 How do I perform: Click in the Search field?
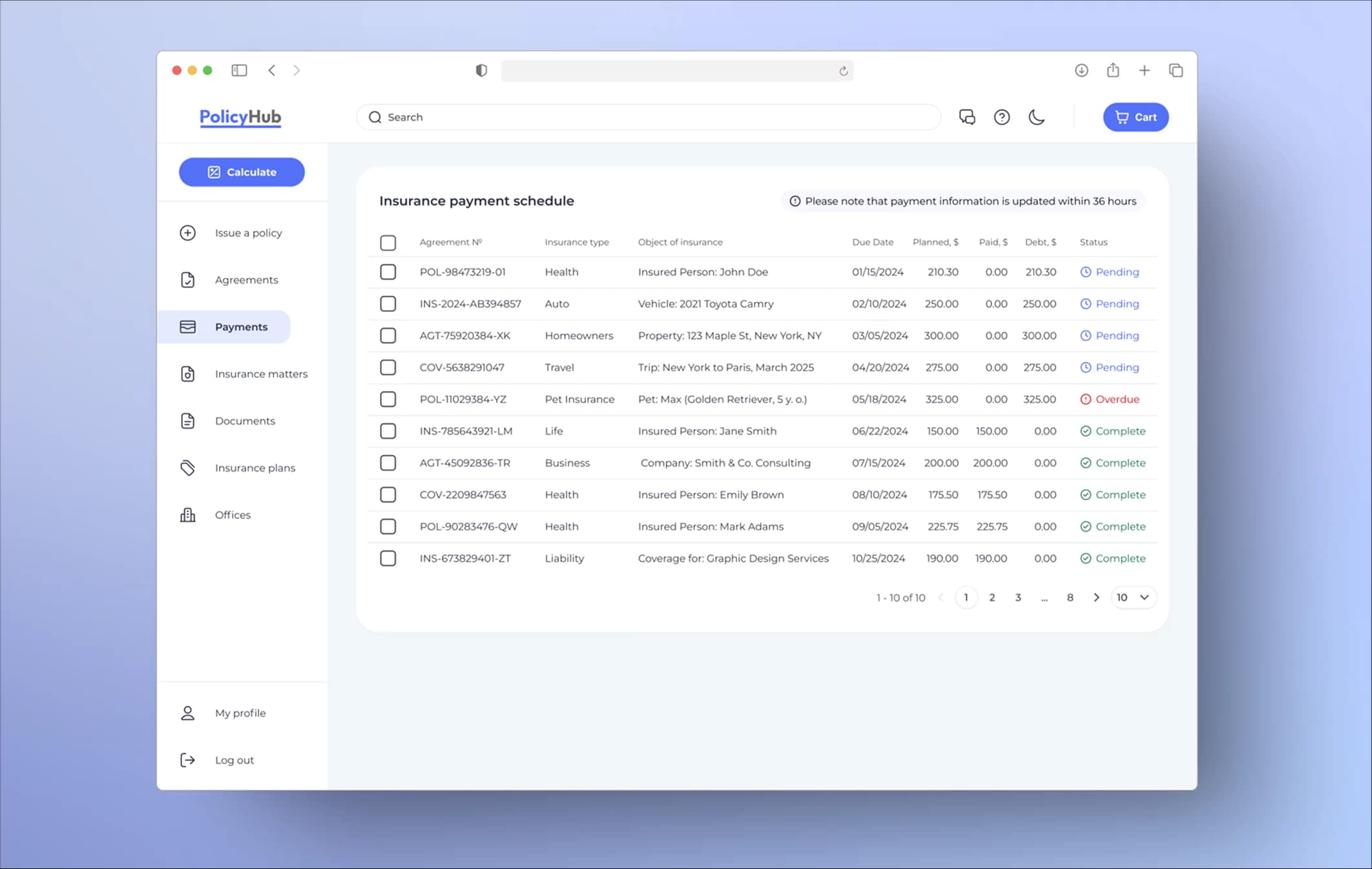(x=649, y=117)
